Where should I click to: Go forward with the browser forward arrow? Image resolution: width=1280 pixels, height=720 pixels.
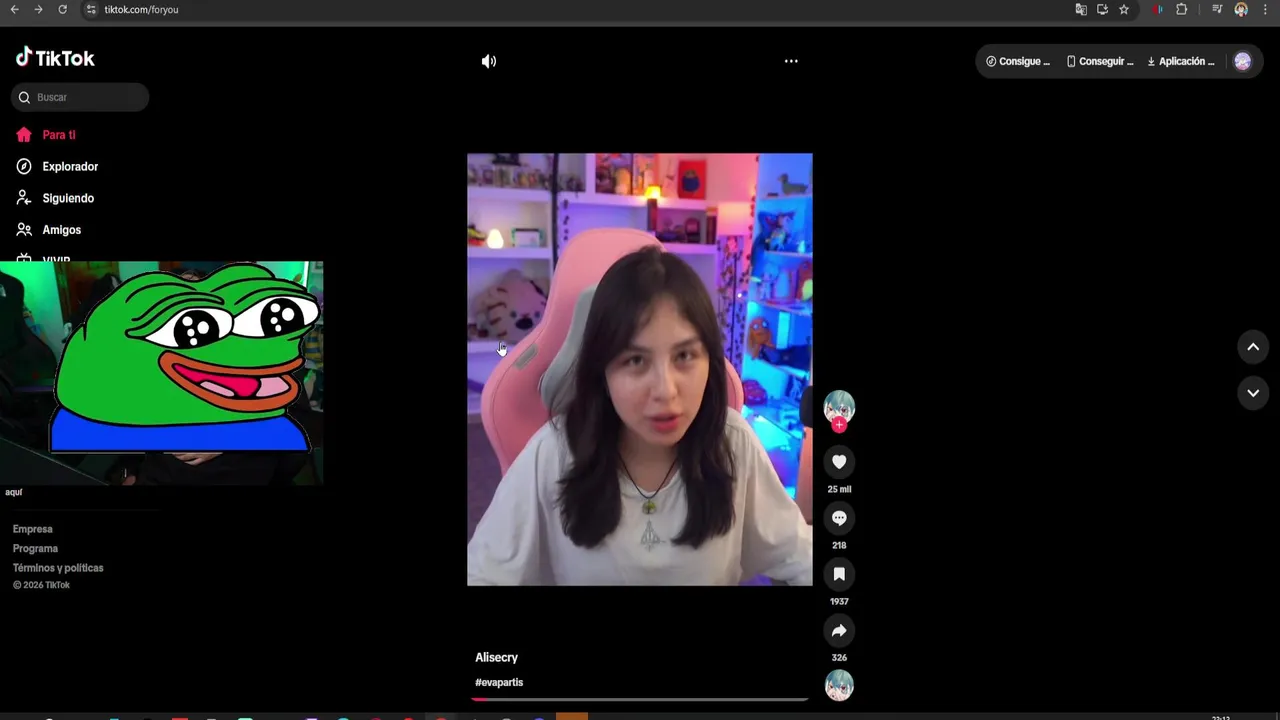pos(38,9)
